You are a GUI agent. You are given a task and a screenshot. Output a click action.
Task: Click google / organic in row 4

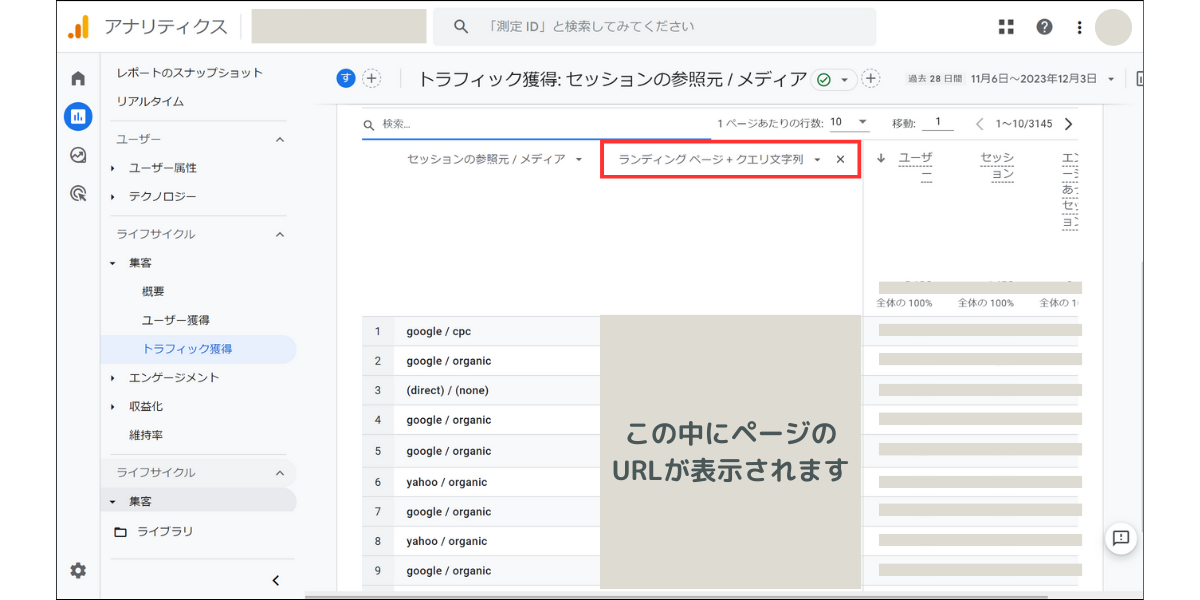[449, 420]
